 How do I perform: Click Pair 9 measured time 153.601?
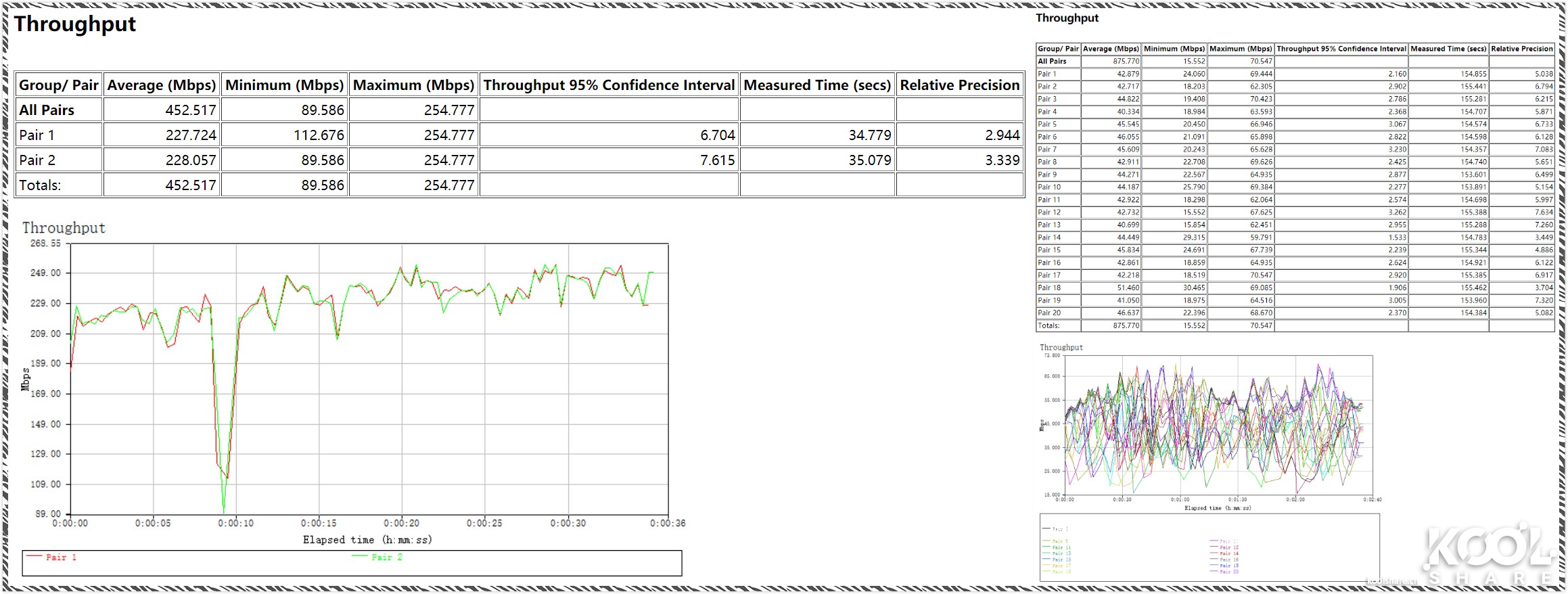[x=1473, y=175]
